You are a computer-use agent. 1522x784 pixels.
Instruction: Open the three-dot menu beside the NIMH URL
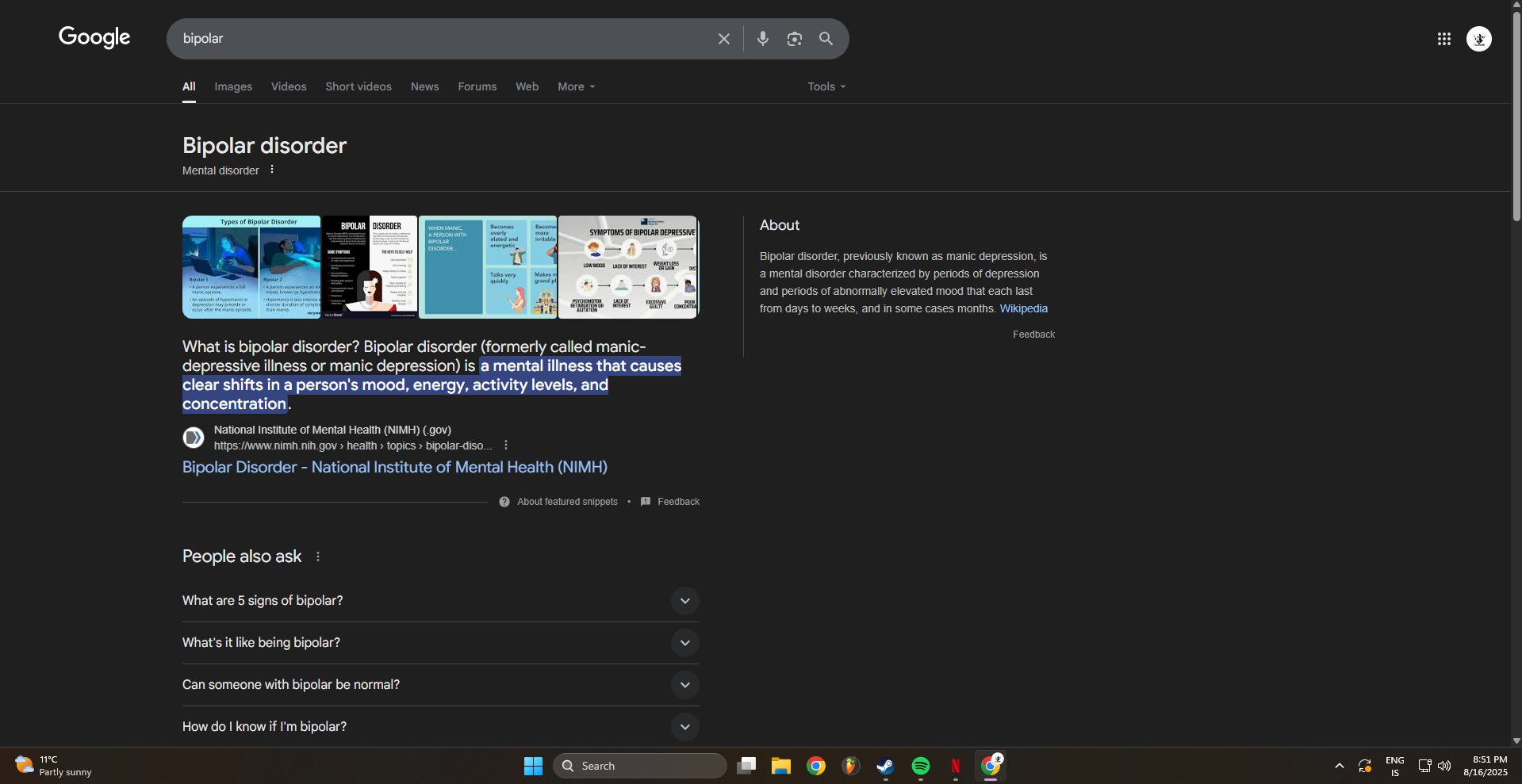506,446
